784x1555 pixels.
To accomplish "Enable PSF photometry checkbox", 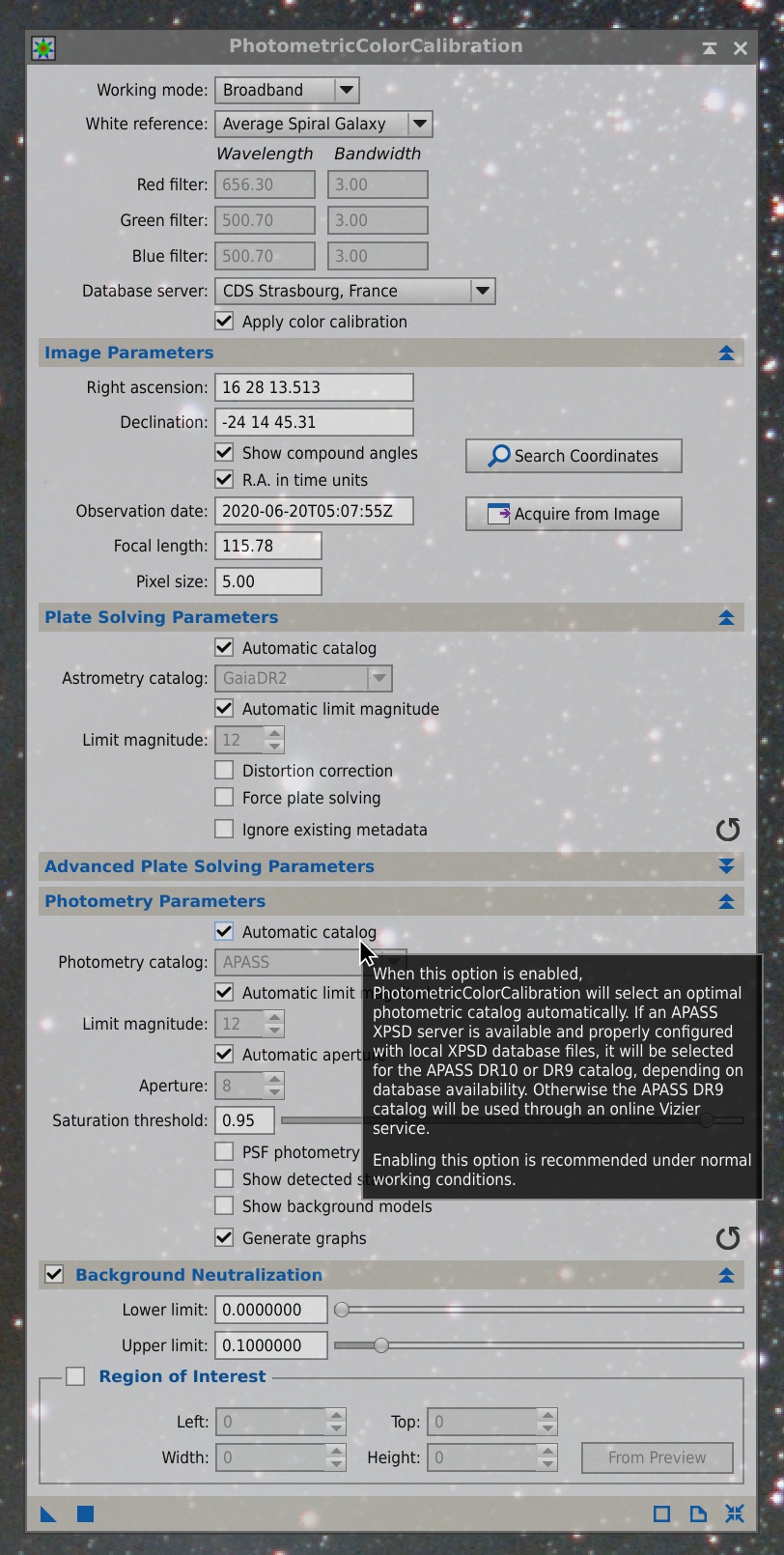I will click(224, 1151).
